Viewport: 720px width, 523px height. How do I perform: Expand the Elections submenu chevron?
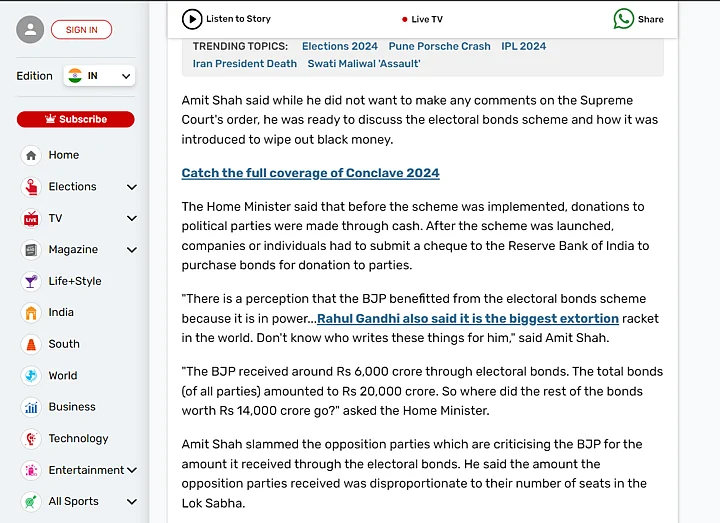[131, 187]
